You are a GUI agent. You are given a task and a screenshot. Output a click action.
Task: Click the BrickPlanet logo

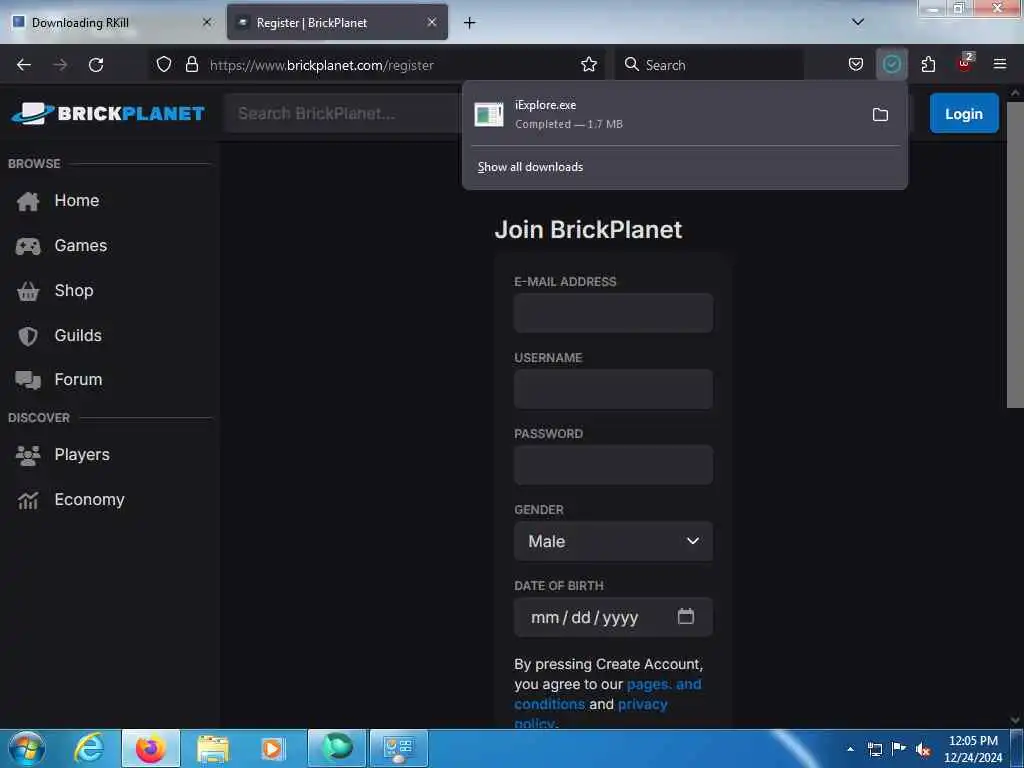(x=108, y=114)
